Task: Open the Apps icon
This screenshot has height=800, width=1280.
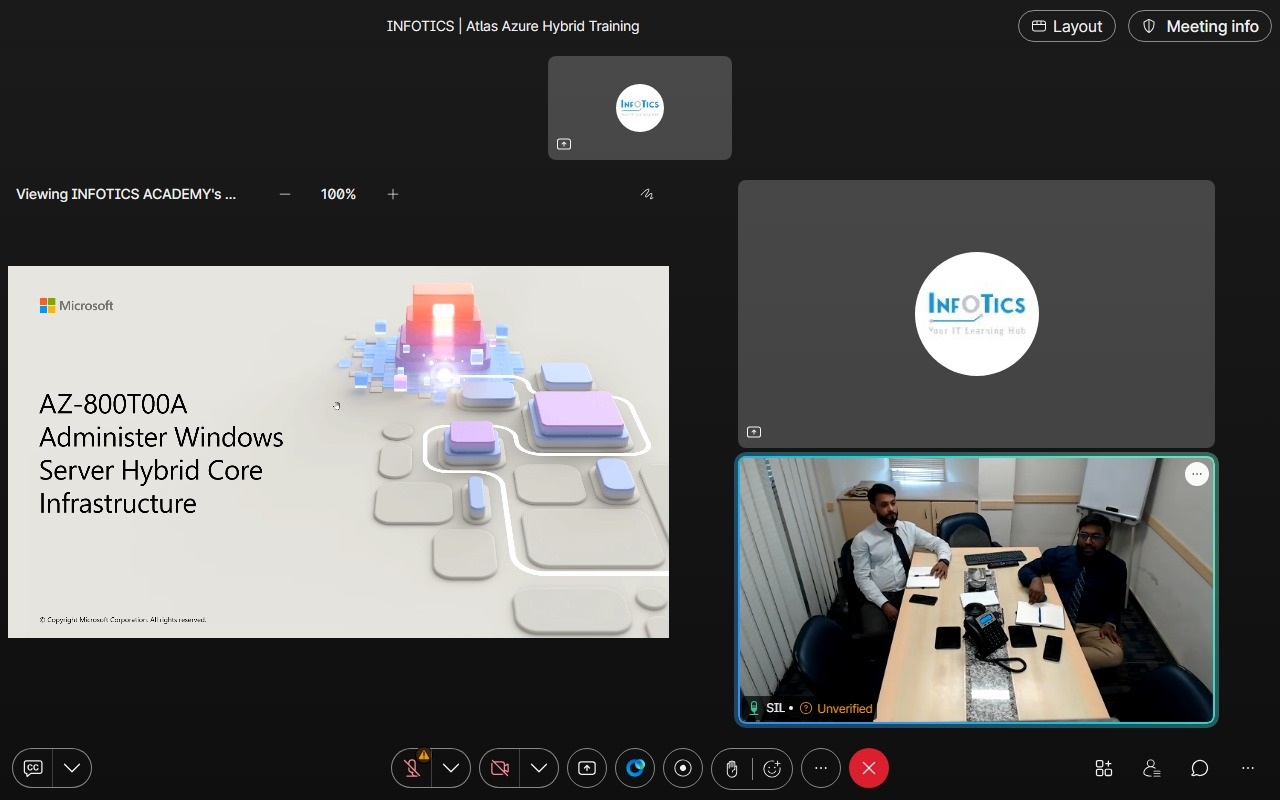Action: (1104, 768)
